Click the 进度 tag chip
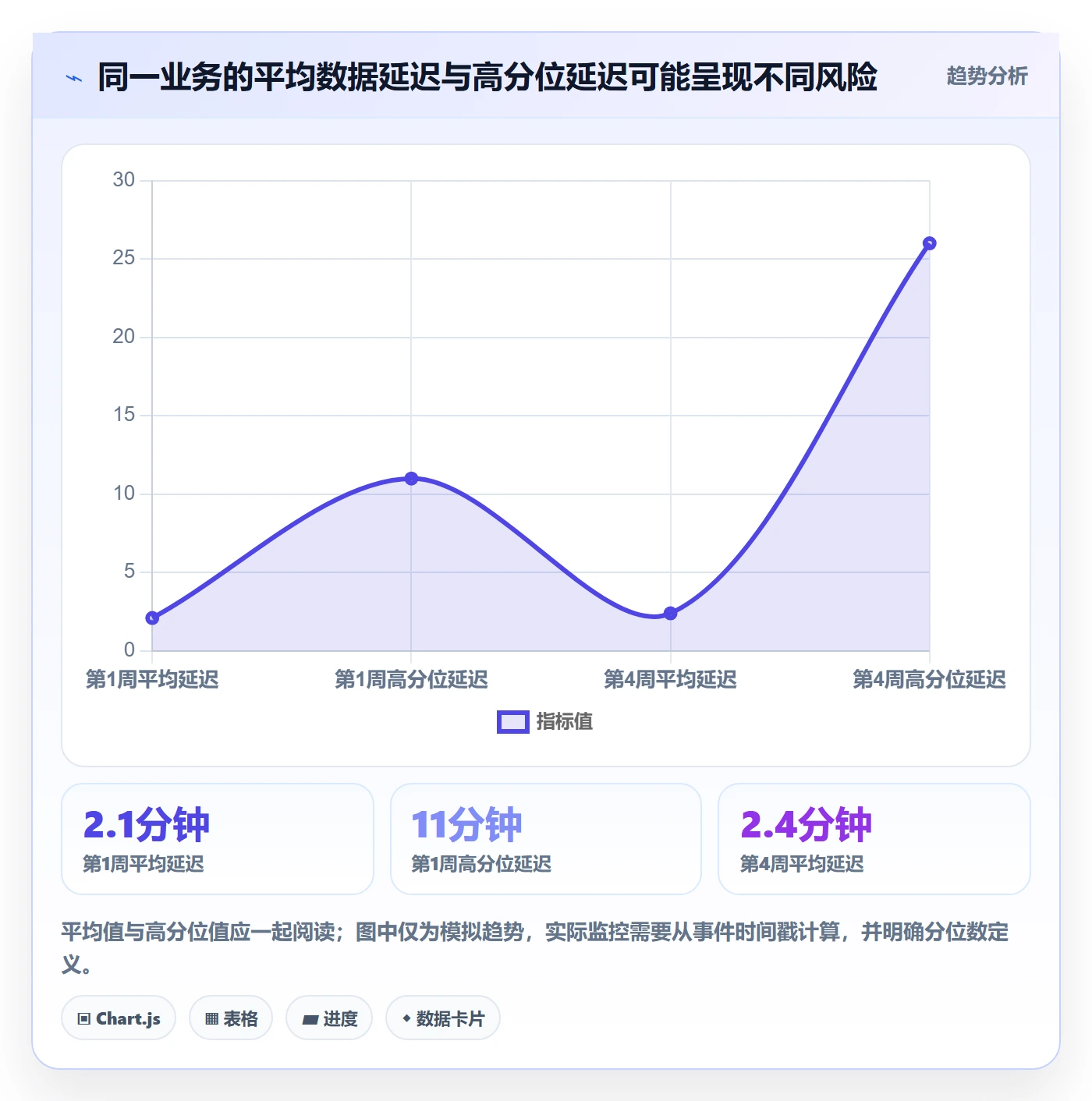The height and width of the screenshot is (1101, 1092). 329,1018
